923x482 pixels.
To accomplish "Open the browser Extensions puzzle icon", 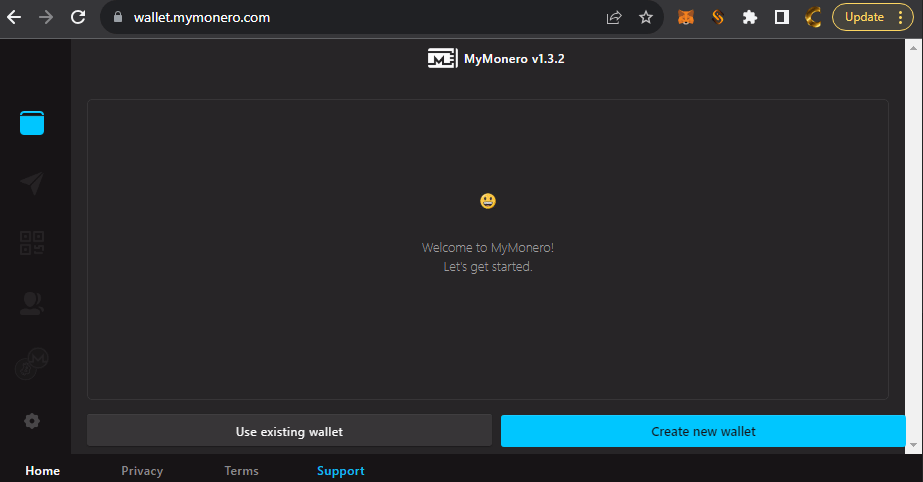I will click(x=749, y=17).
